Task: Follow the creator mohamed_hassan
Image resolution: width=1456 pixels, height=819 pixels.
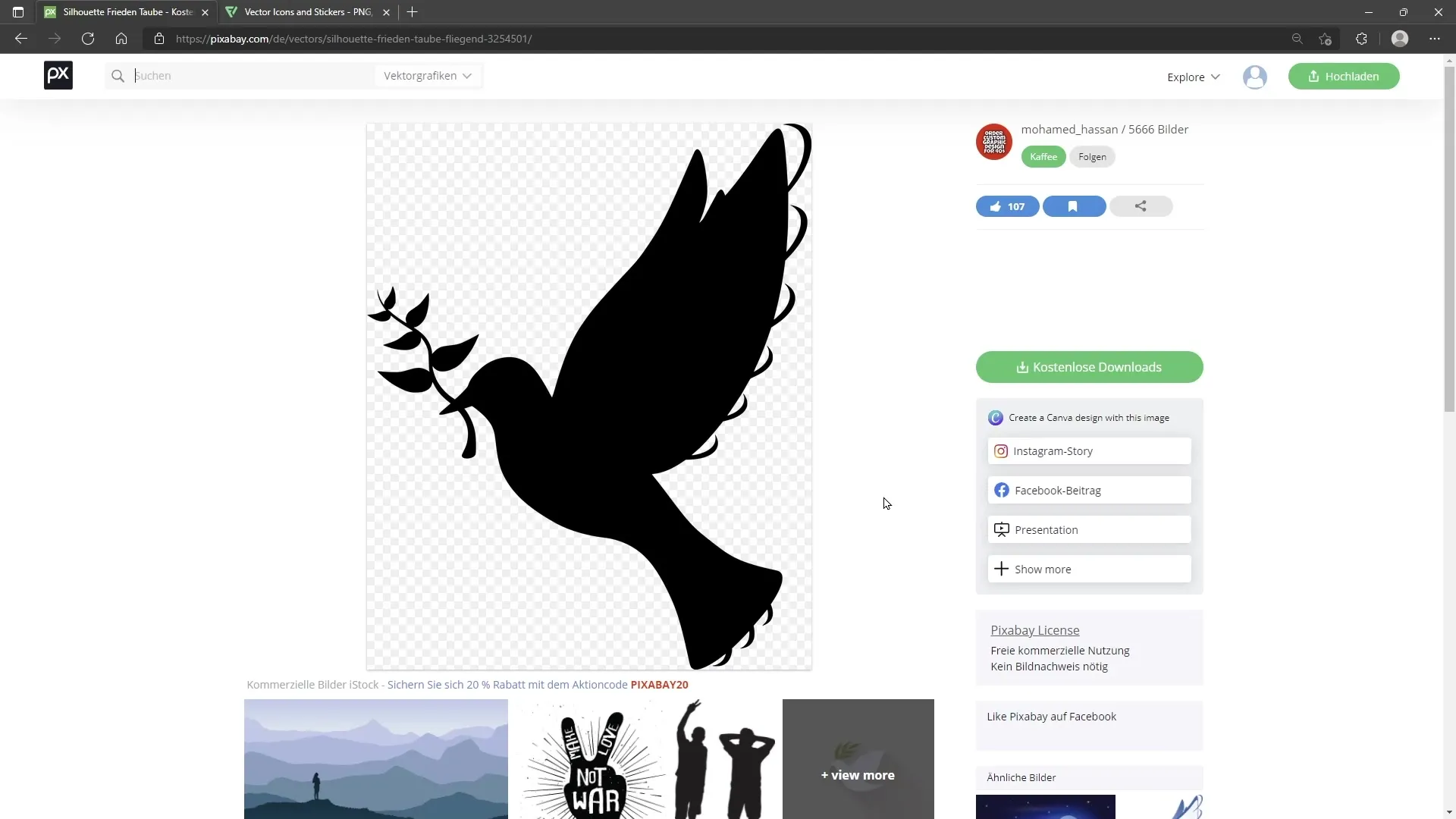Action: [1092, 156]
